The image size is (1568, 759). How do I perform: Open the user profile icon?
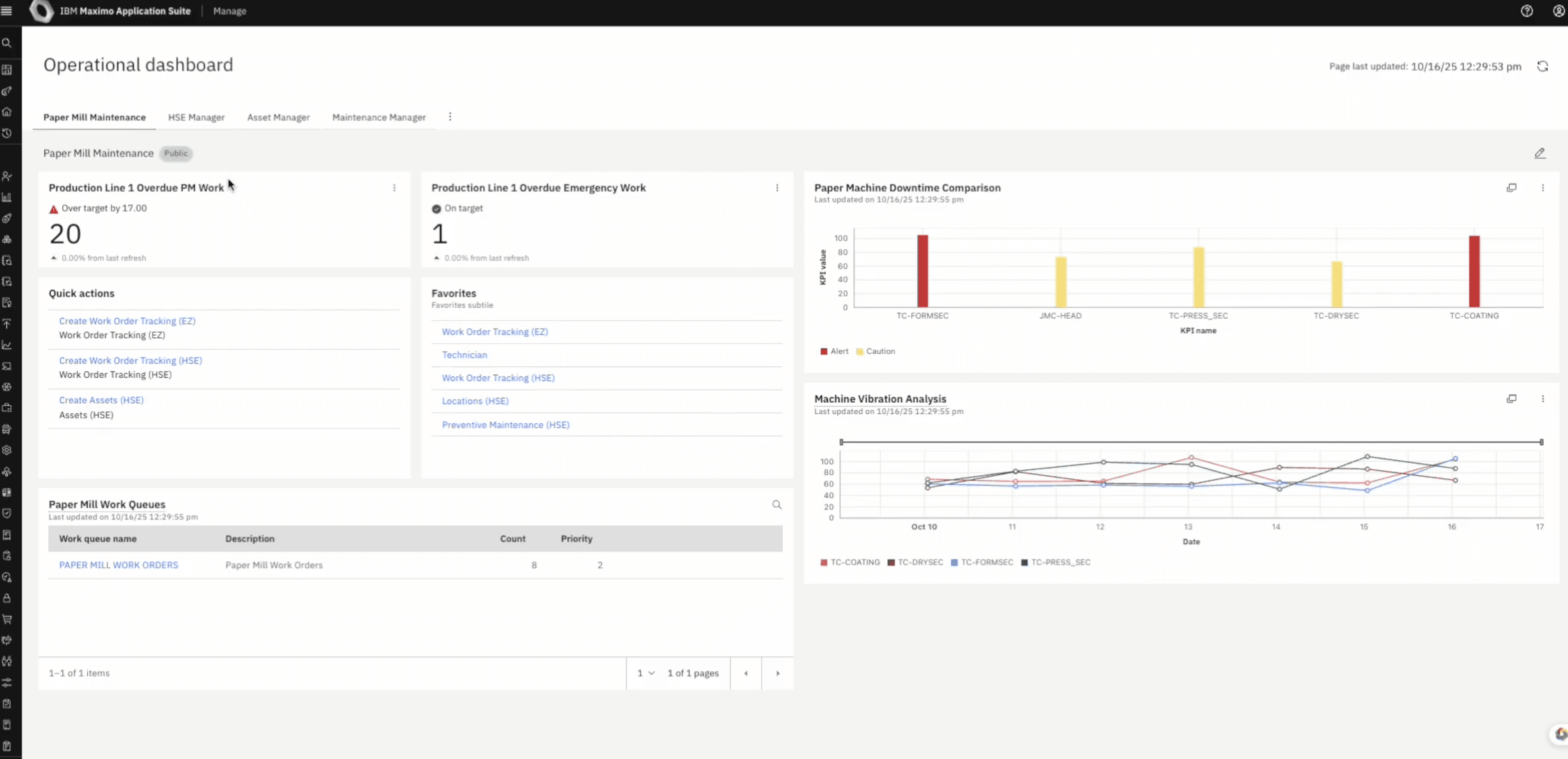coord(1559,11)
